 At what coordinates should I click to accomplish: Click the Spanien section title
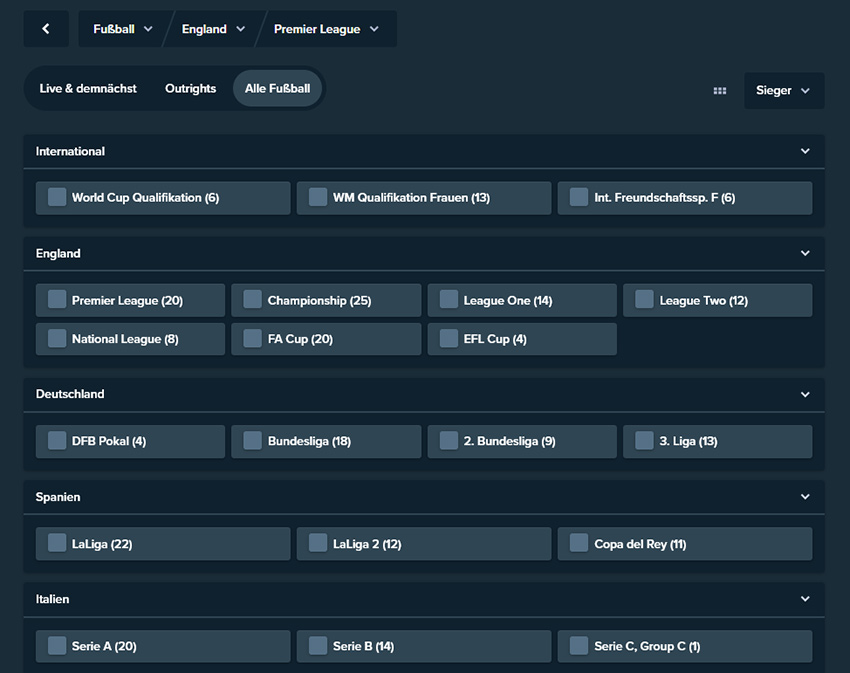pyautogui.click(x=58, y=497)
